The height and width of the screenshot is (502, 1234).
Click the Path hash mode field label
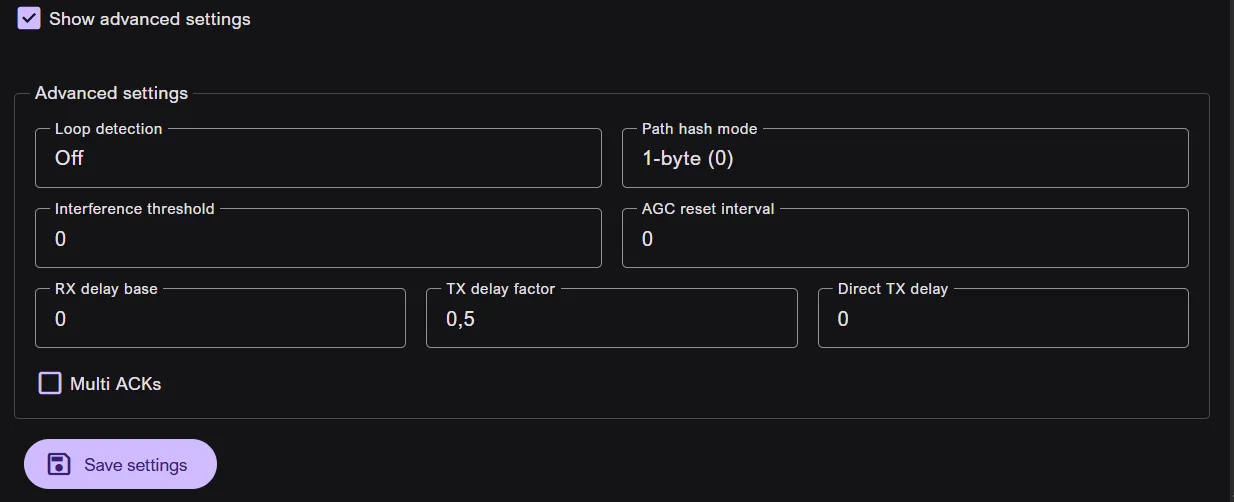coord(699,129)
